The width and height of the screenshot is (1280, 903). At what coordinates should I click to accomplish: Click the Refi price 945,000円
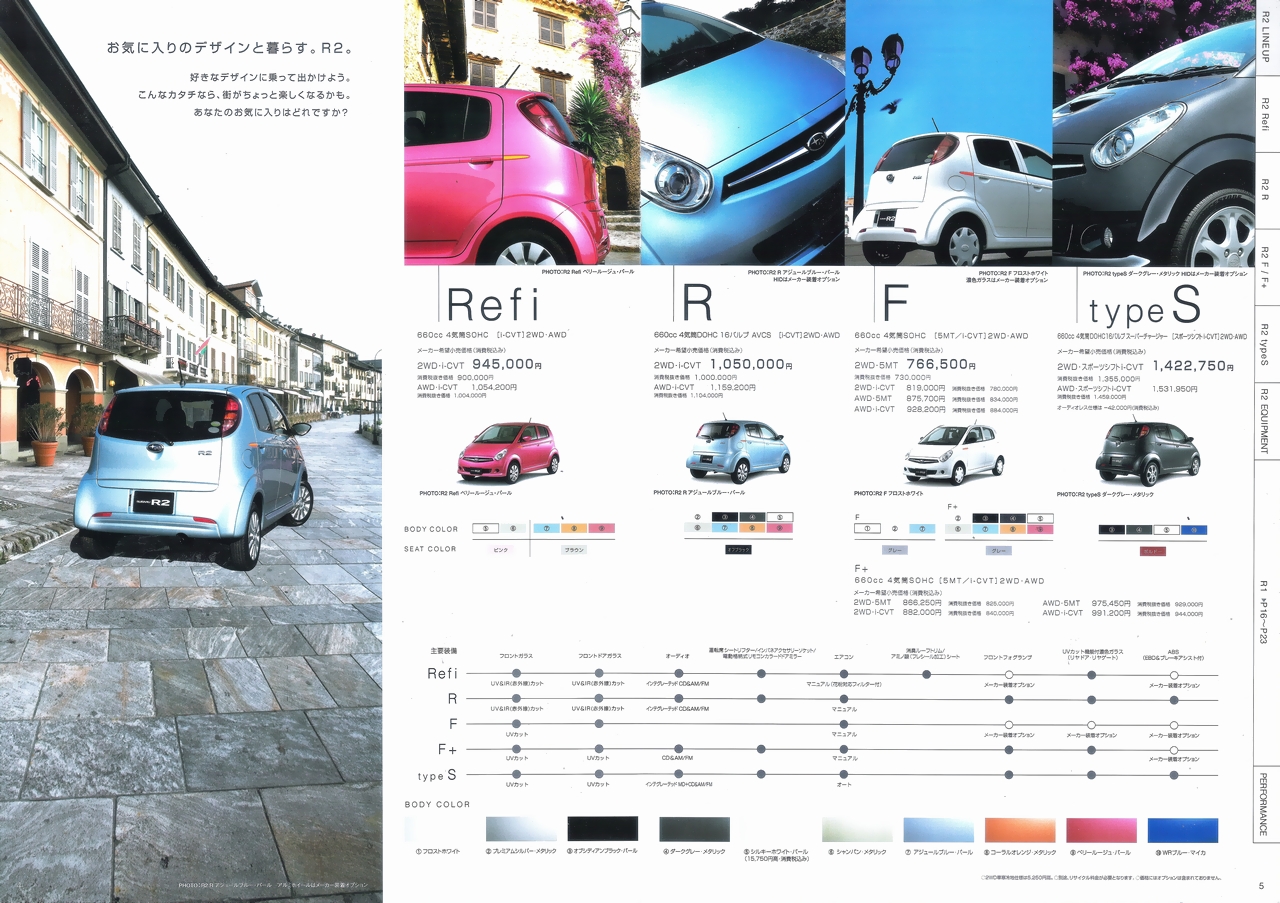tap(506, 365)
